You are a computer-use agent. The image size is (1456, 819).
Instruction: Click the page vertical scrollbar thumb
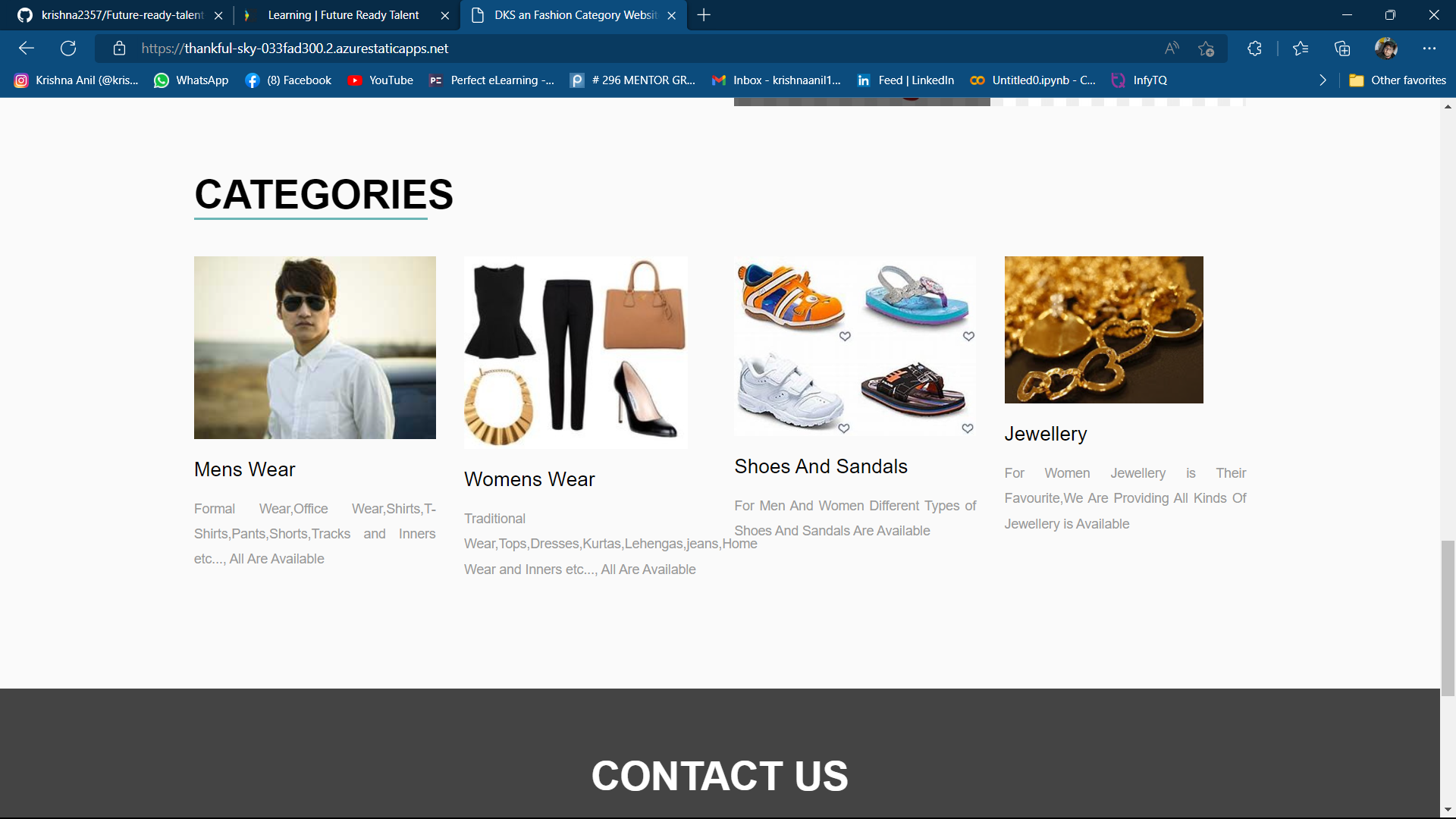click(x=1448, y=618)
